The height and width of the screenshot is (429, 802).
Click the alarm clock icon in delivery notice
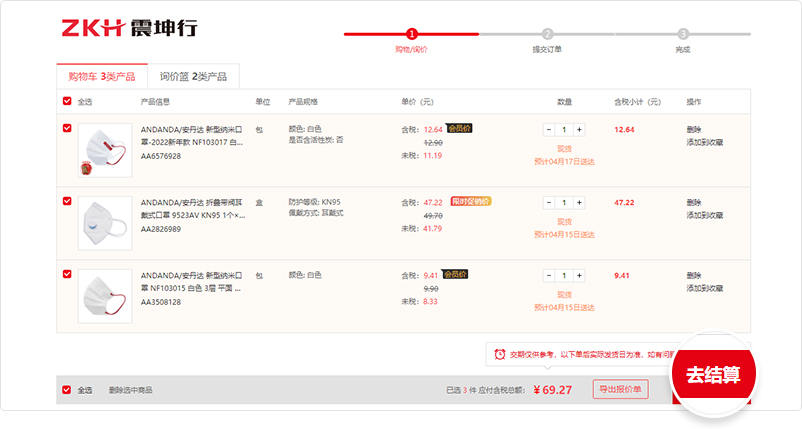tap(500, 354)
